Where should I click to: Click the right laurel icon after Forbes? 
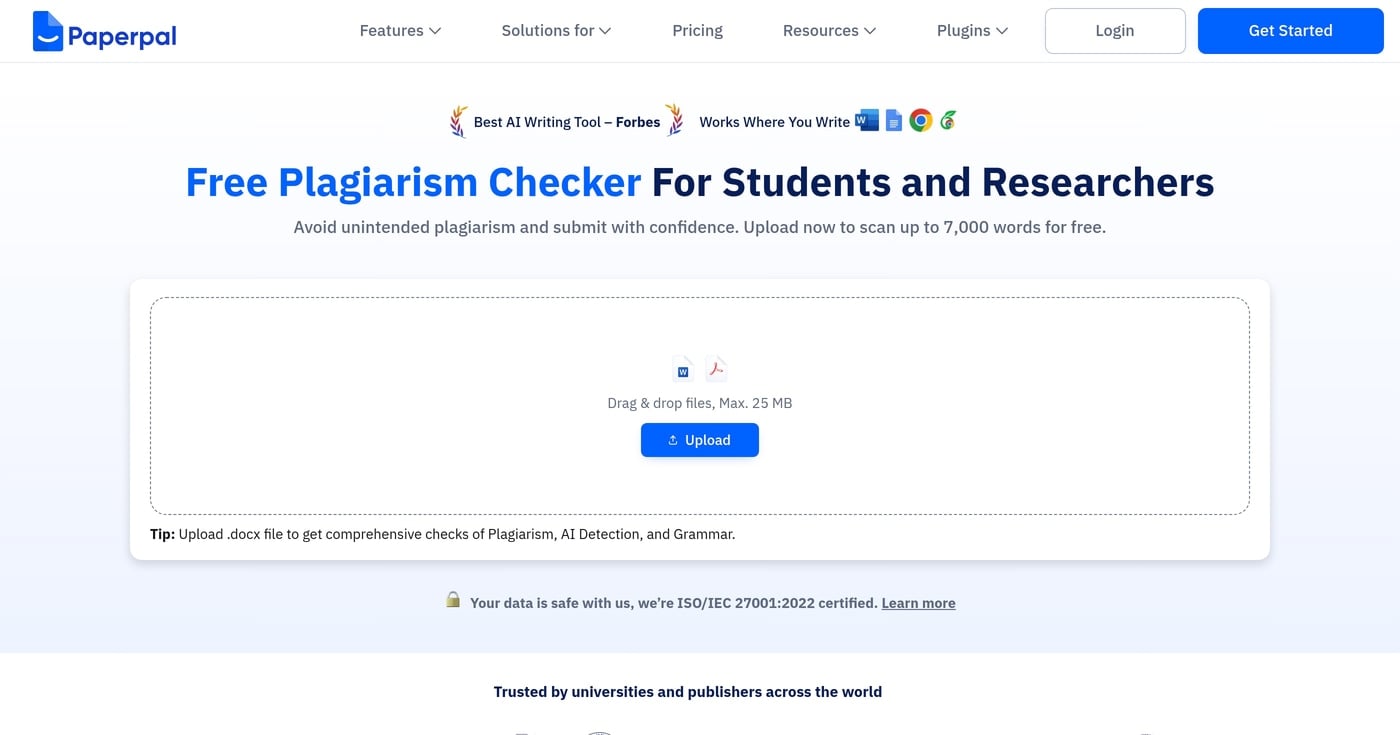pyautogui.click(x=675, y=121)
